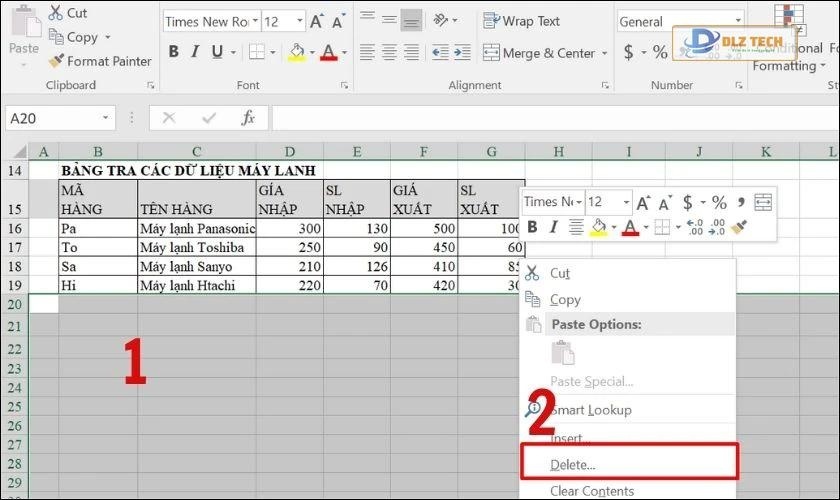Open the ribbon font name dropdown
The height and width of the screenshot is (500, 840).
coord(256,21)
